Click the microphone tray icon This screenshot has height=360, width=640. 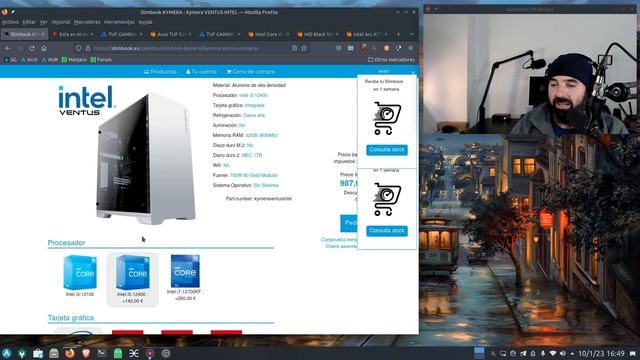coord(543,353)
